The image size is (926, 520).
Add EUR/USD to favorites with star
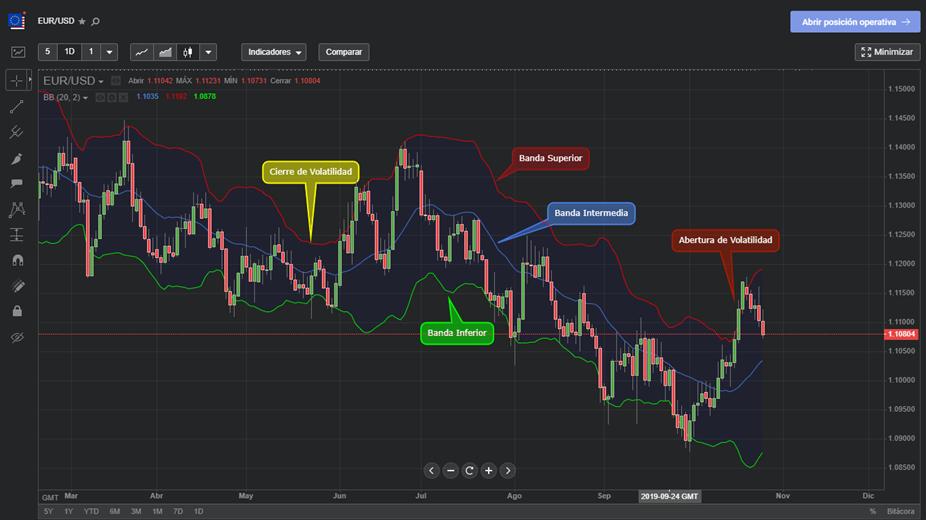(82, 21)
